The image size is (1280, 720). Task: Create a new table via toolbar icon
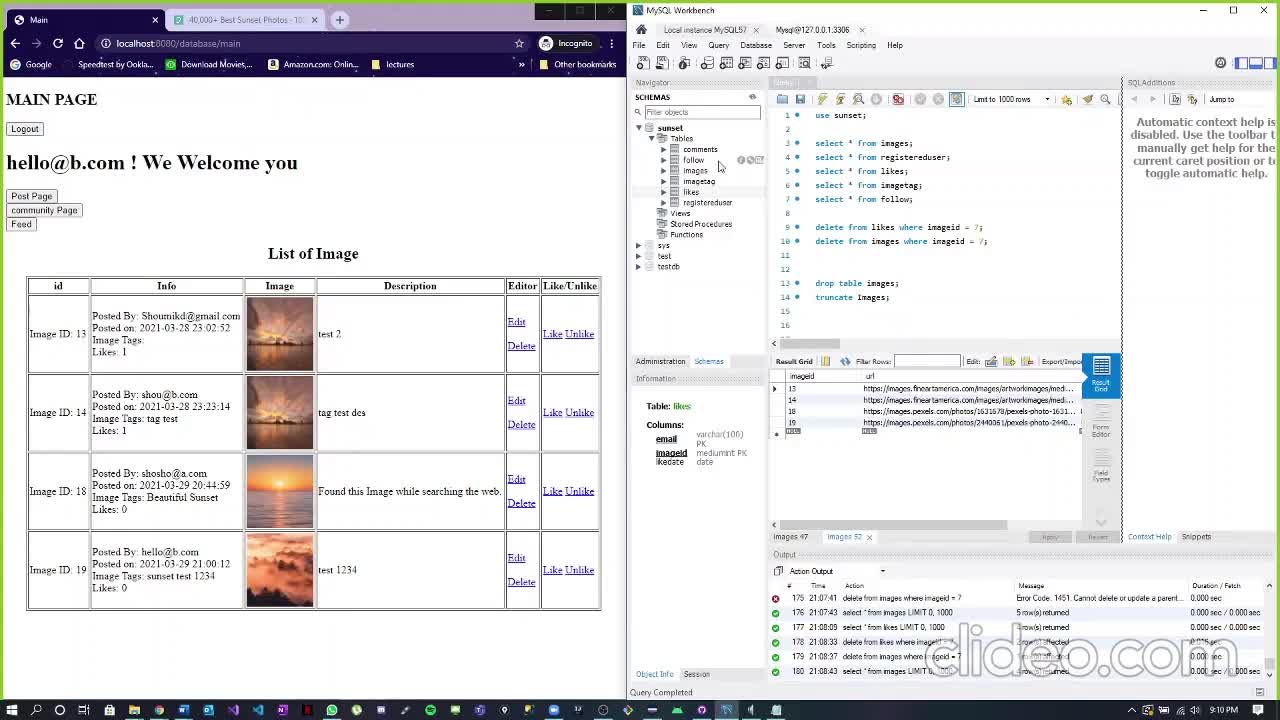point(726,63)
